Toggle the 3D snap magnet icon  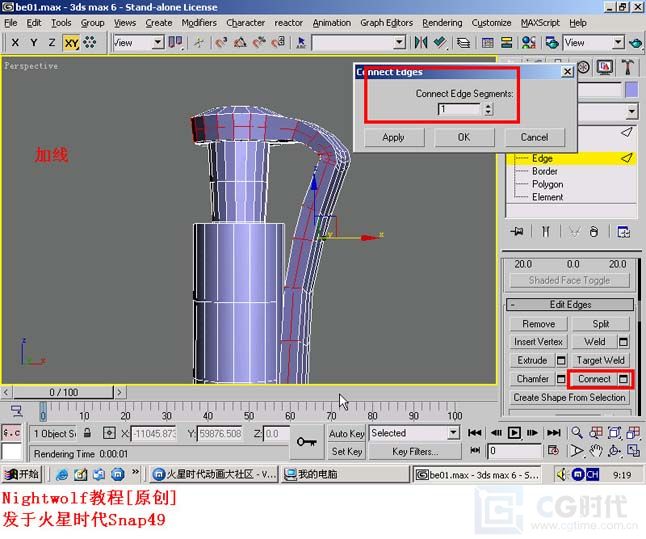pyautogui.click(x=221, y=42)
